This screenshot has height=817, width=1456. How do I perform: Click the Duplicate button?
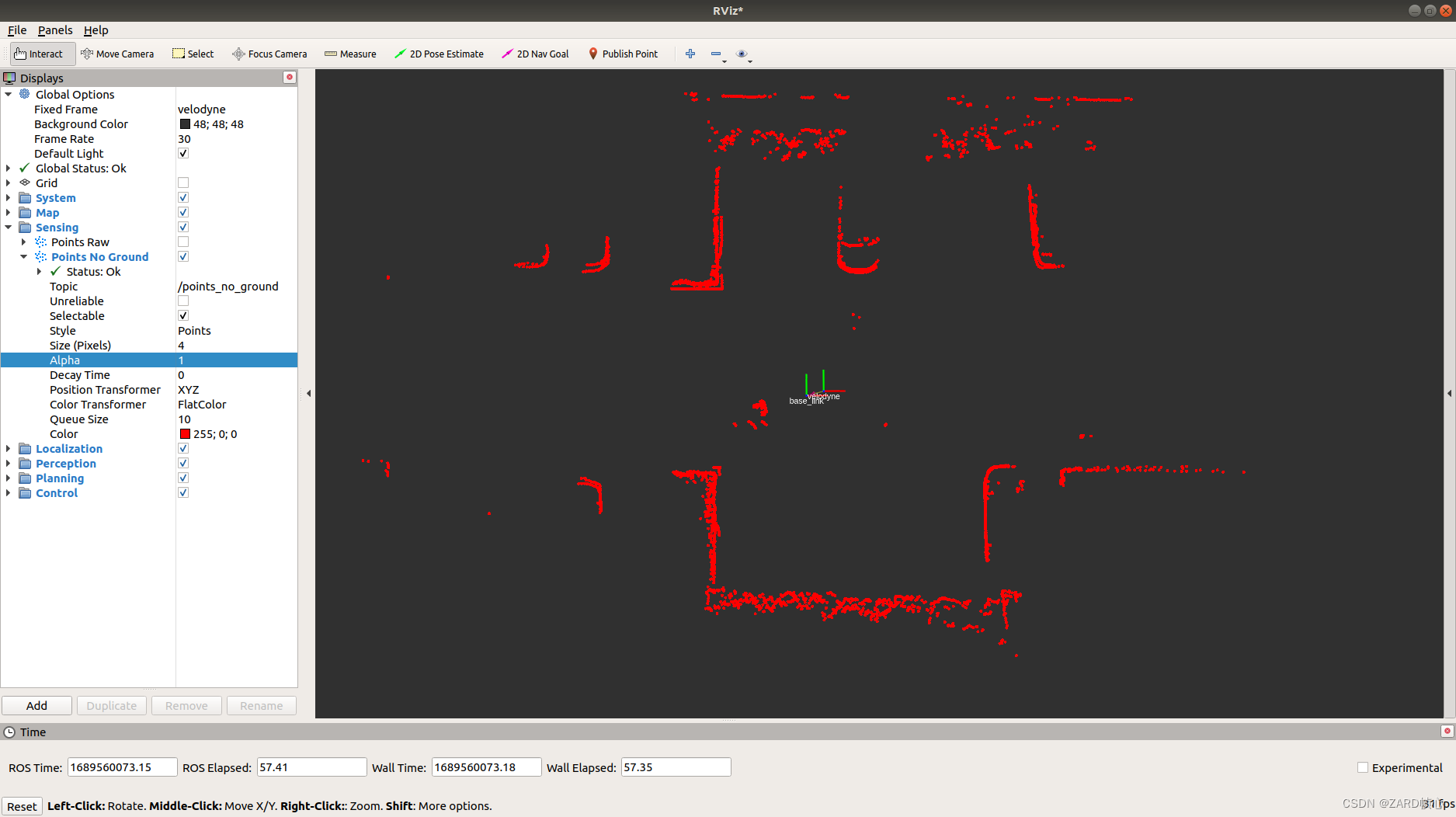[112, 705]
